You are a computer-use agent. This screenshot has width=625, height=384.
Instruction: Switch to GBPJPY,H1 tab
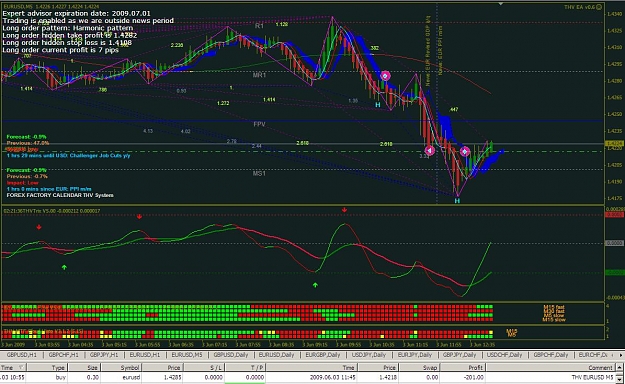[104, 354]
